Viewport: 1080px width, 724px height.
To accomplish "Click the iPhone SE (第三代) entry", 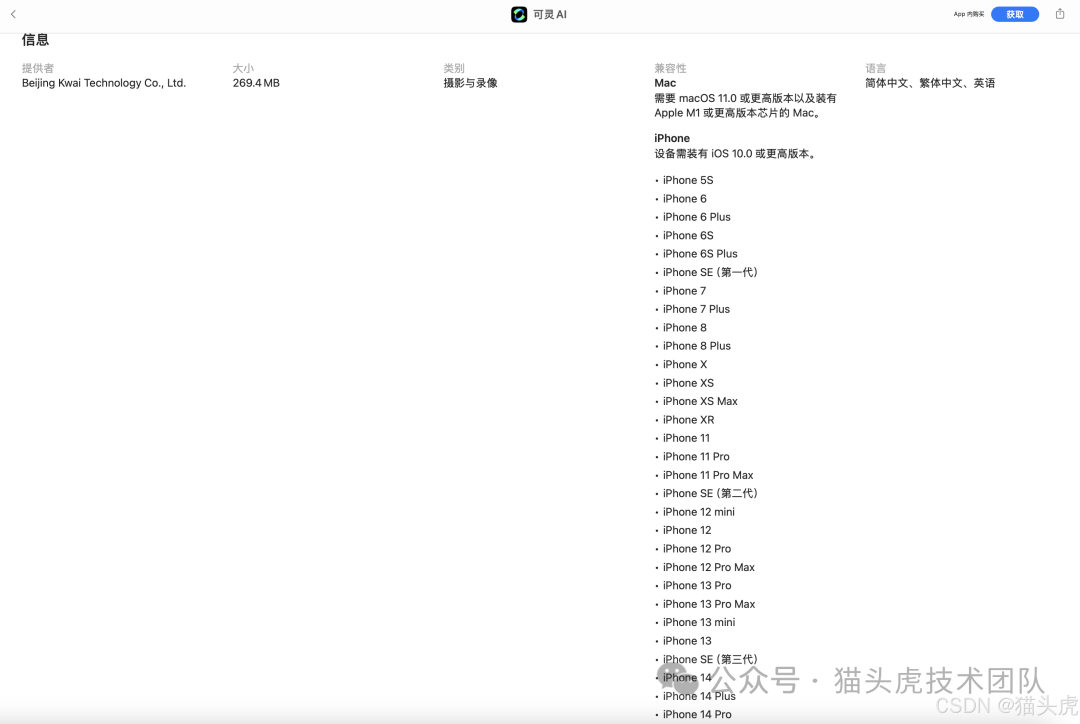I will point(710,660).
